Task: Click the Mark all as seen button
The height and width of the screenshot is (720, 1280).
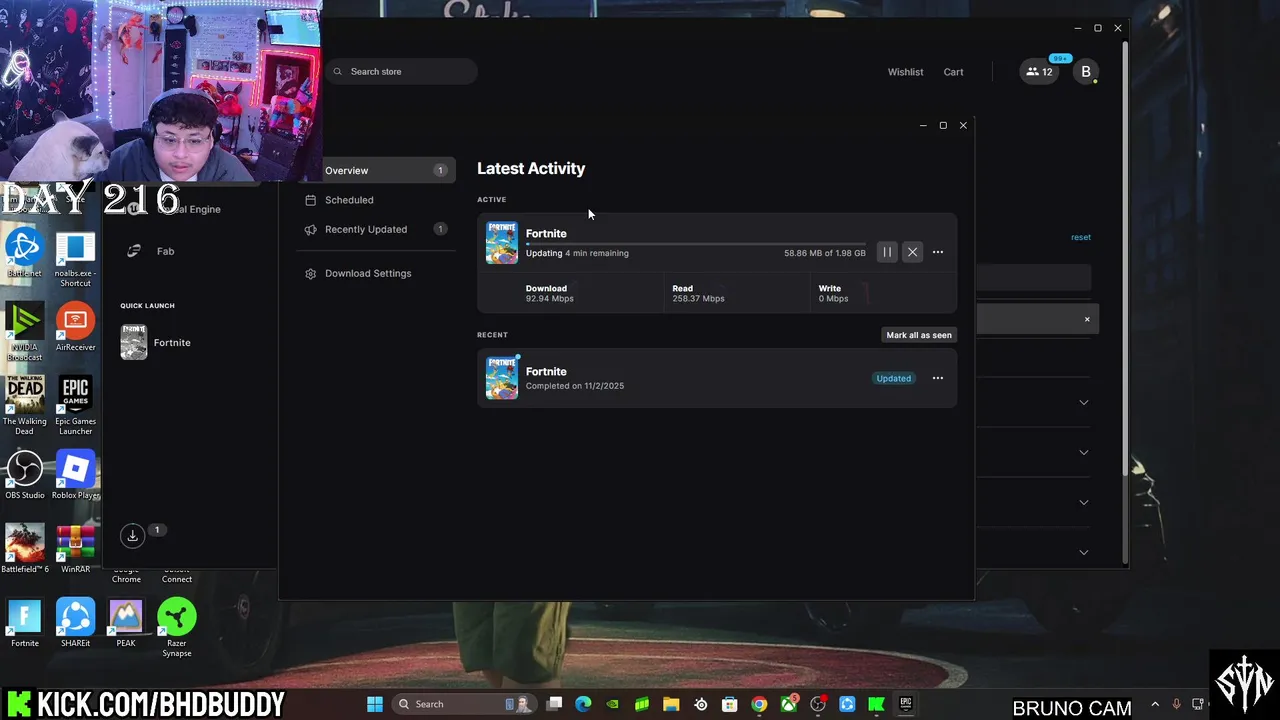Action: [x=919, y=335]
